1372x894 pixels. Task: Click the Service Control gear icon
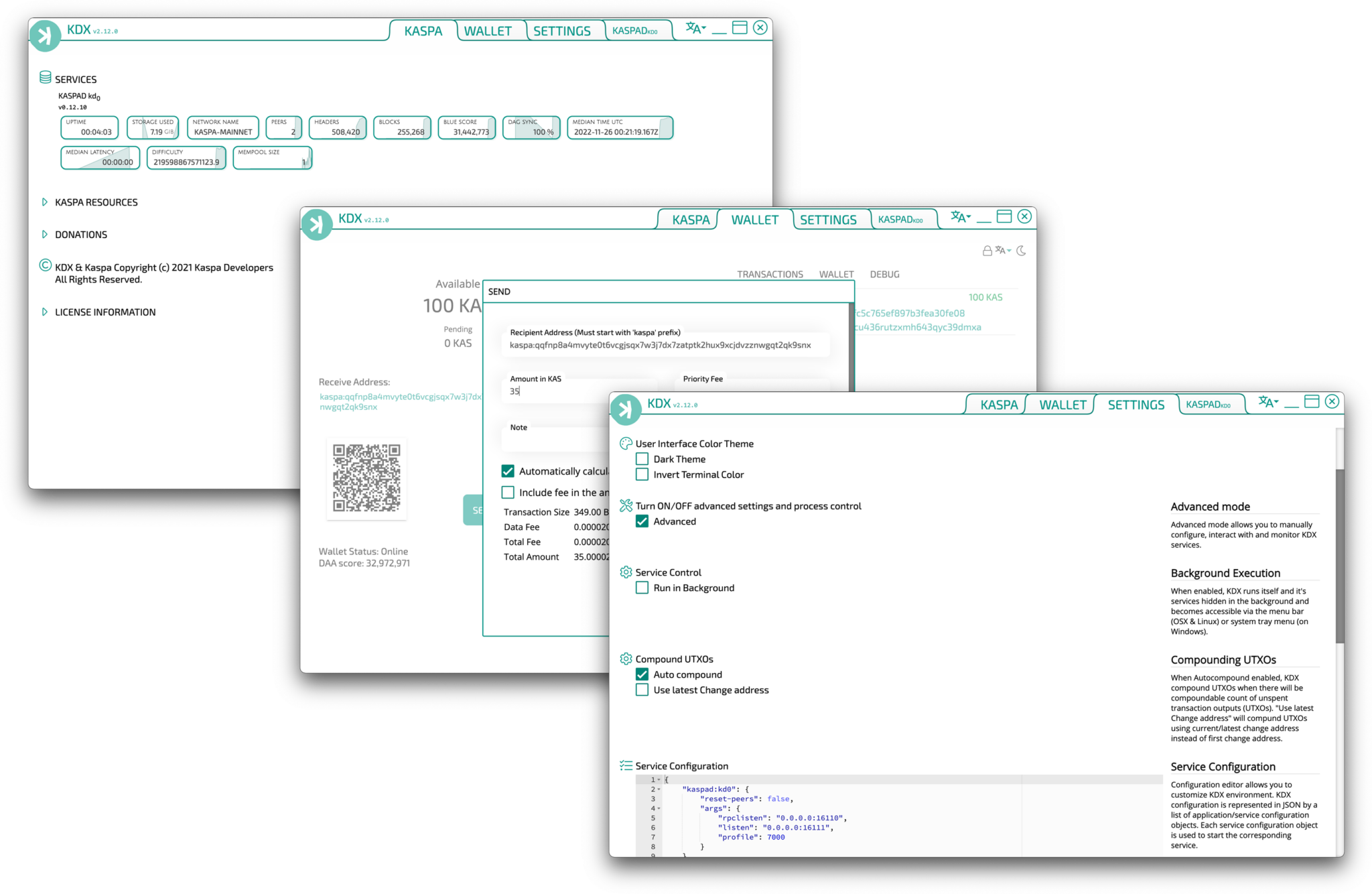tap(626, 572)
